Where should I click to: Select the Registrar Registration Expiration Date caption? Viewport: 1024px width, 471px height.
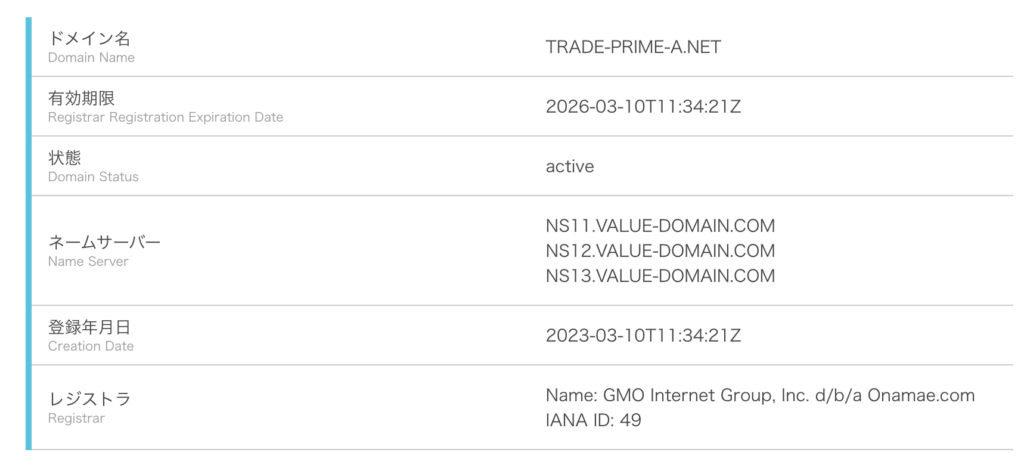pyautogui.click(x=165, y=117)
